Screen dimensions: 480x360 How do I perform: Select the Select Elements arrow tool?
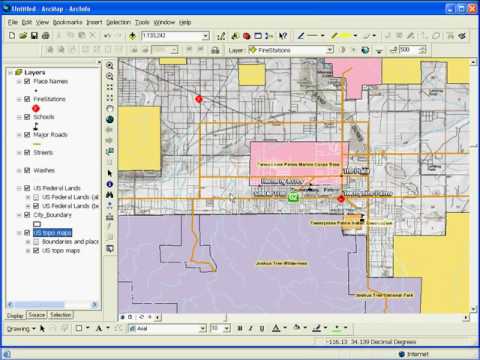coord(110,173)
